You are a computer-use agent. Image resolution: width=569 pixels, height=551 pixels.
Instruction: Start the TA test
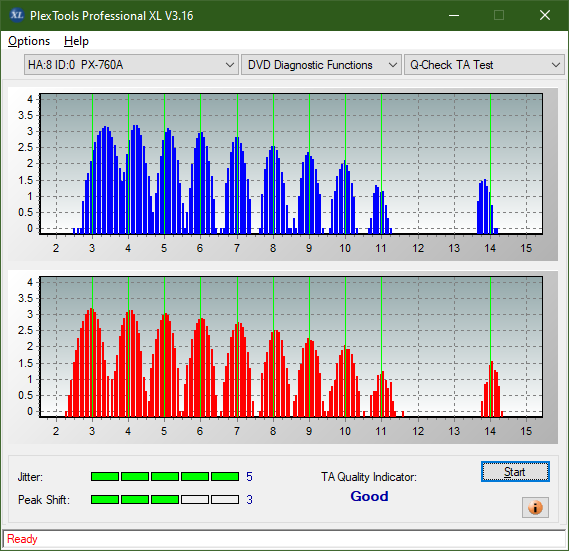[515, 472]
